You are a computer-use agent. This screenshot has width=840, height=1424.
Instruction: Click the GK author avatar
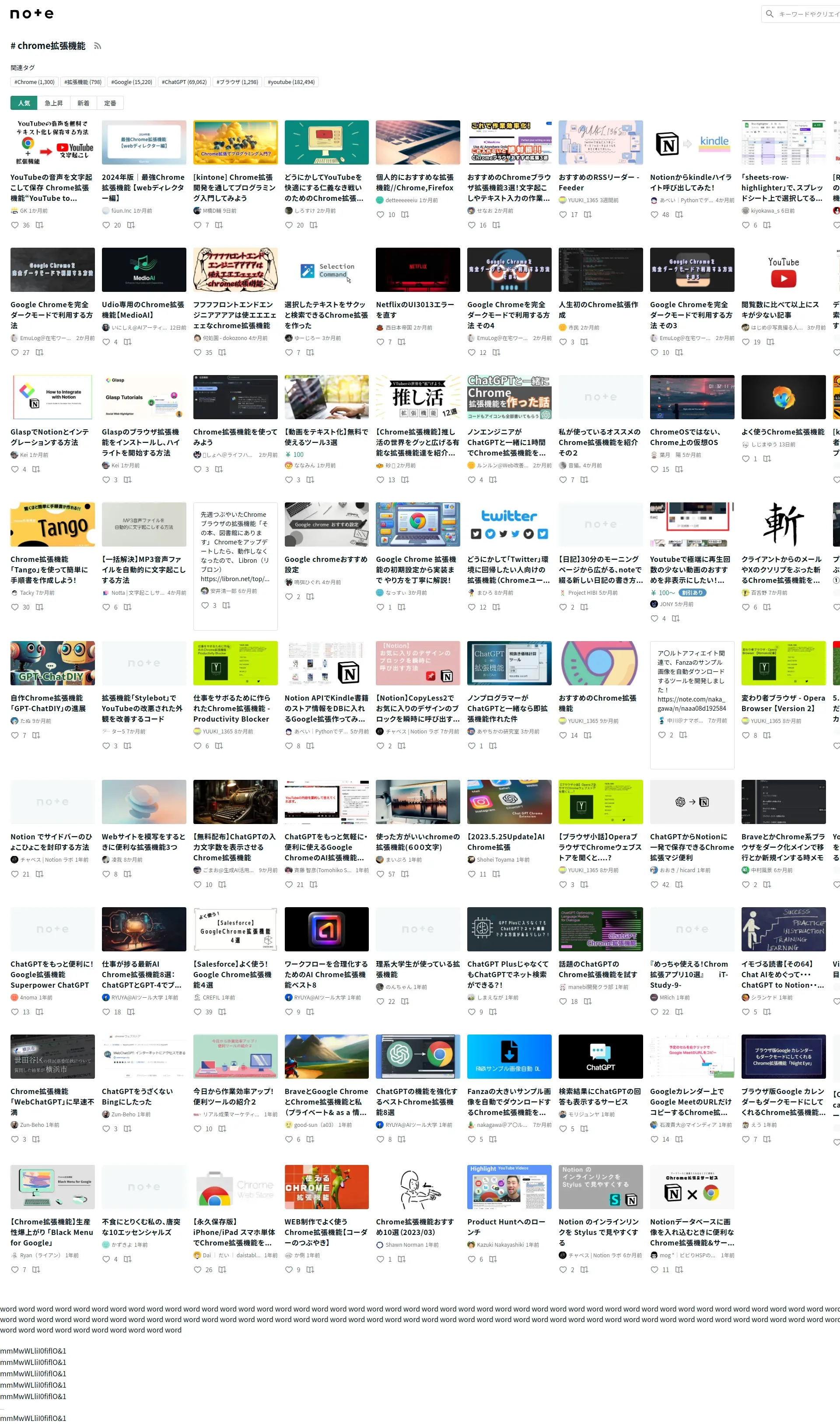[14, 210]
